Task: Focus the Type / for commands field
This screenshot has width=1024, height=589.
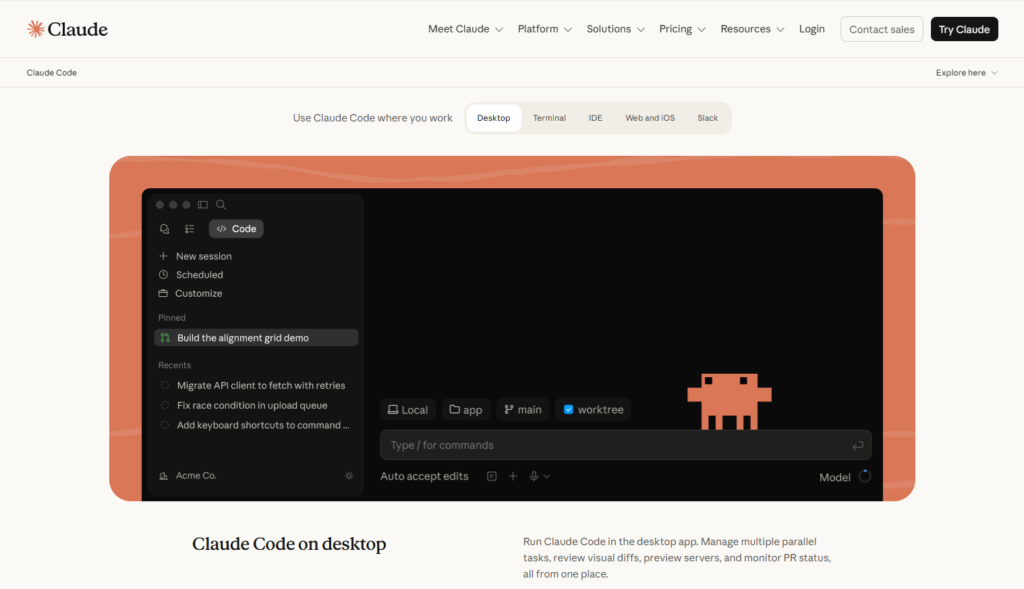Action: click(x=626, y=445)
